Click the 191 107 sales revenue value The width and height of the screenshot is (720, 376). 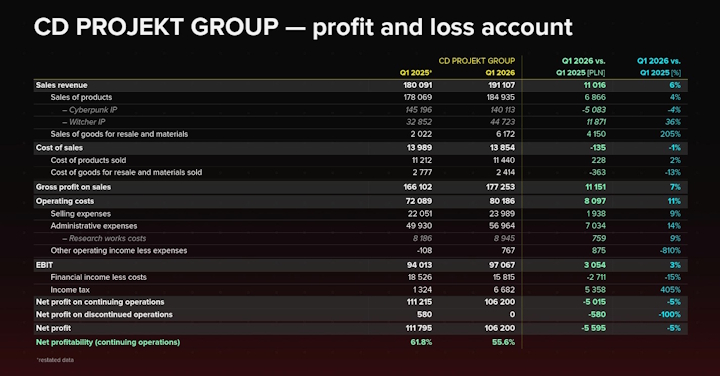[x=501, y=85]
